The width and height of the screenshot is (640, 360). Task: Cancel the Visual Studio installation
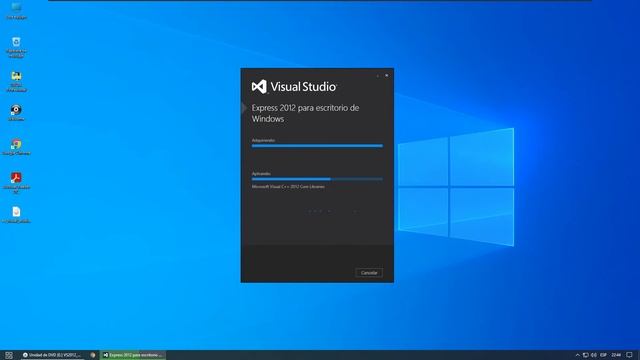tap(369, 273)
